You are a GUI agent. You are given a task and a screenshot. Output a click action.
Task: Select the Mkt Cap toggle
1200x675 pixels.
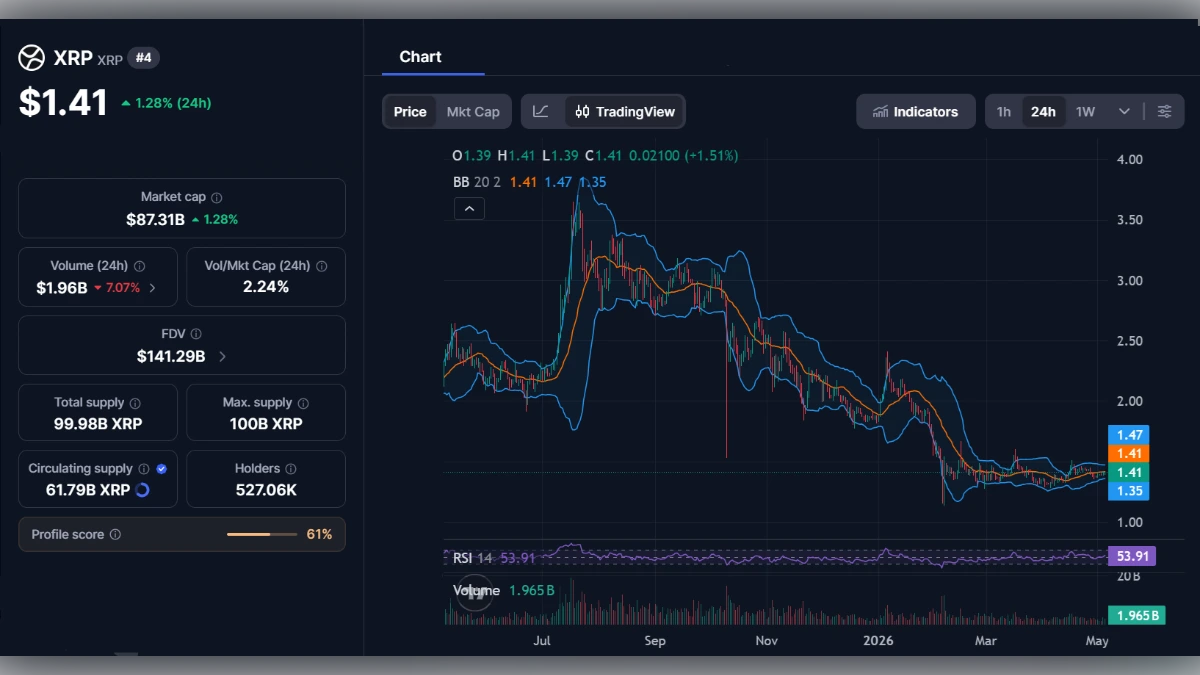473,112
